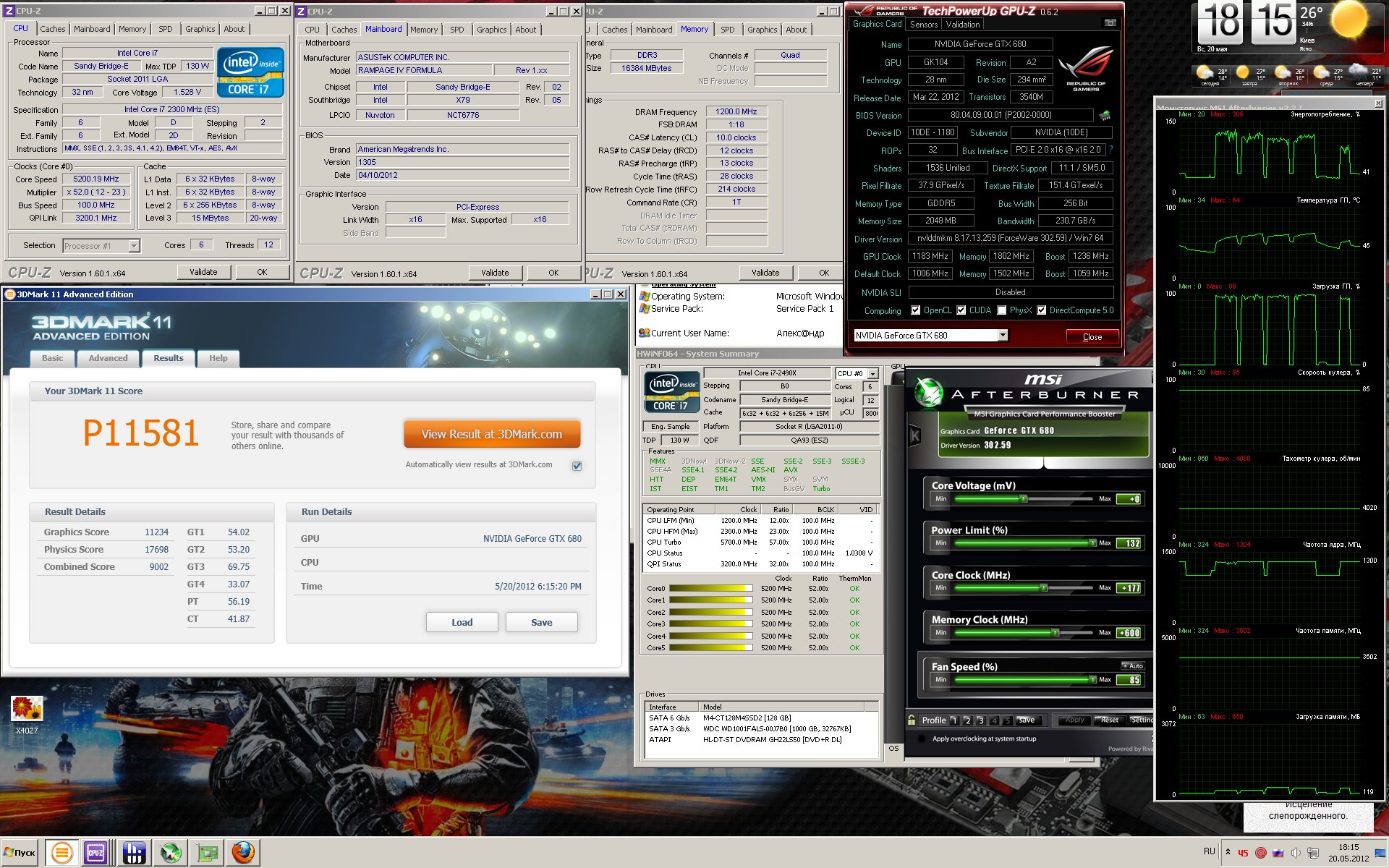Launch Firefox from the taskbar
Viewport: 1389px width, 868px height.
[x=243, y=853]
